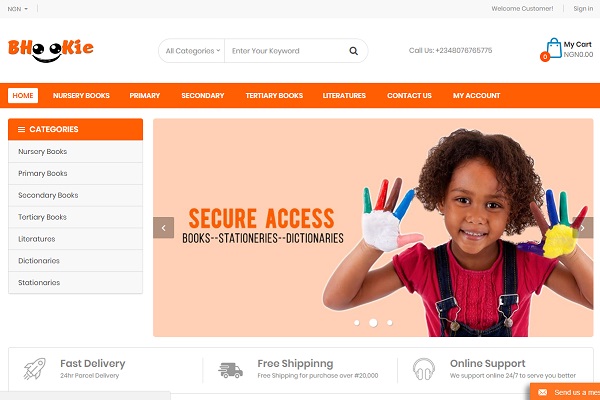The height and width of the screenshot is (400, 600).
Task: Click the rocket Fast Delivery icon
Action: pyautogui.click(x=35, y=369)
